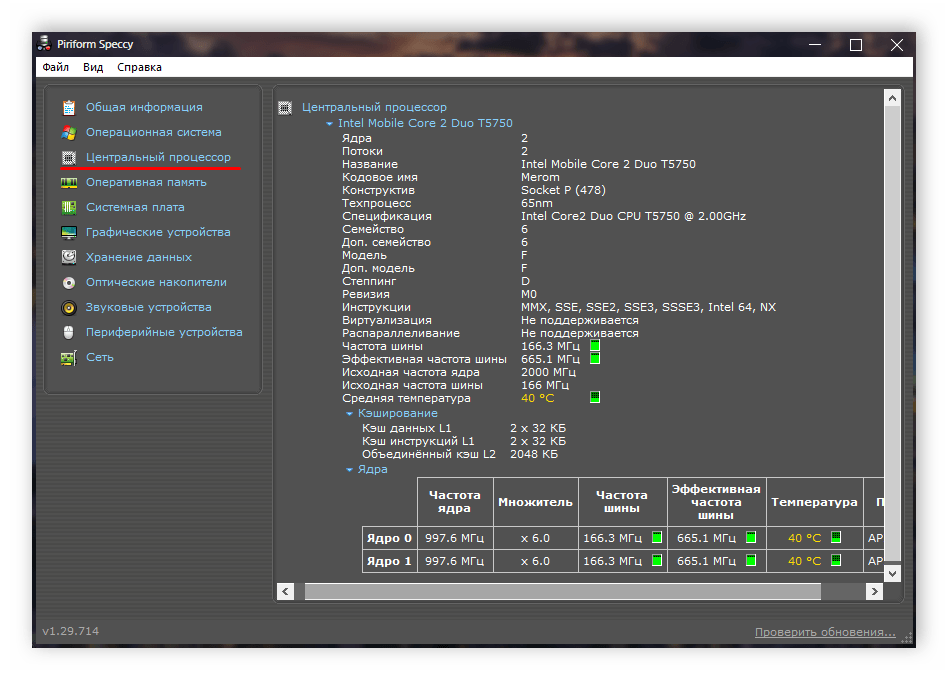Click Ядро 1 multiplier cell x 6.0

point(536,561)
